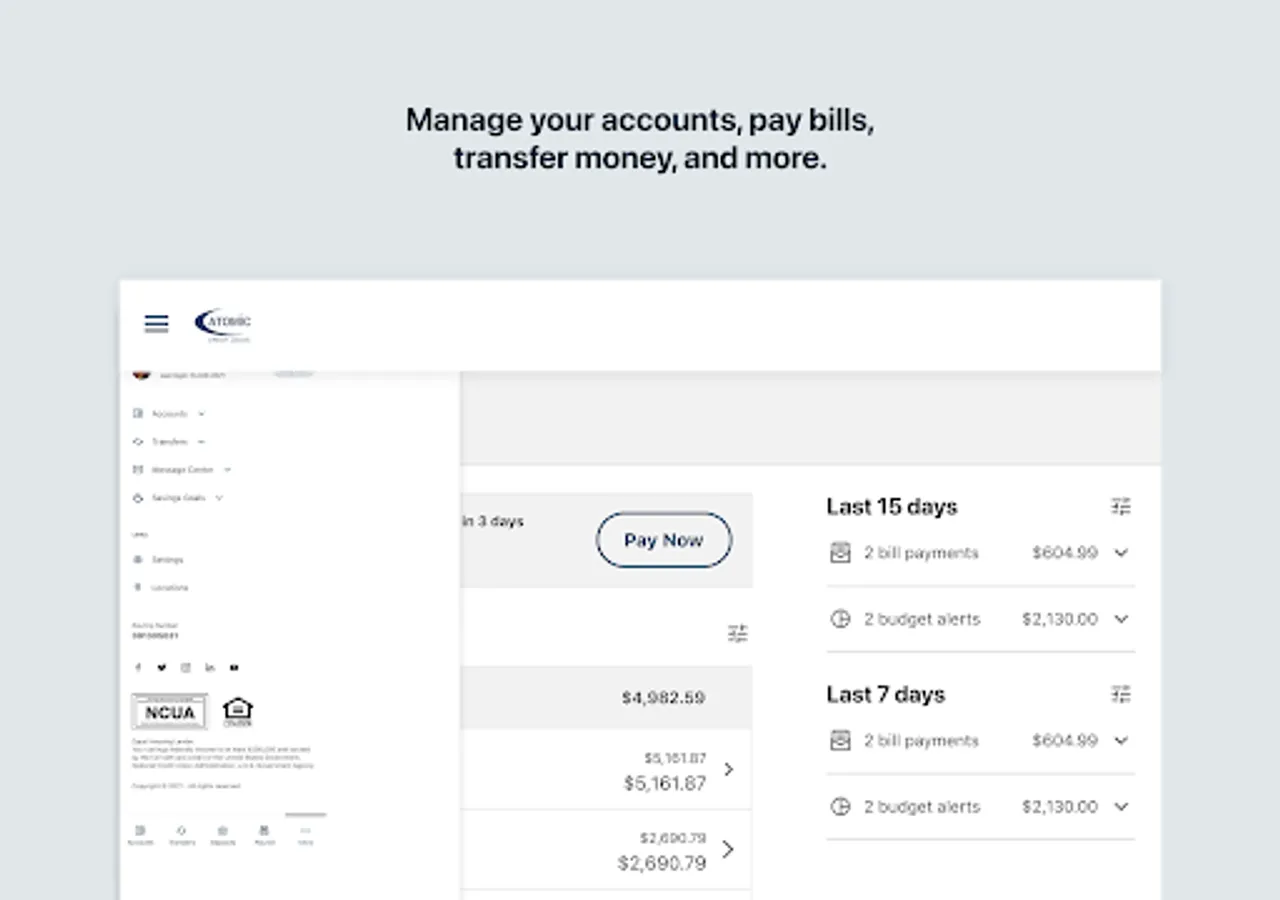Open the filter icon for Last 15 days
Image resolution: width=1280 pixels, height=900 pixels.
pos(1121,506)
